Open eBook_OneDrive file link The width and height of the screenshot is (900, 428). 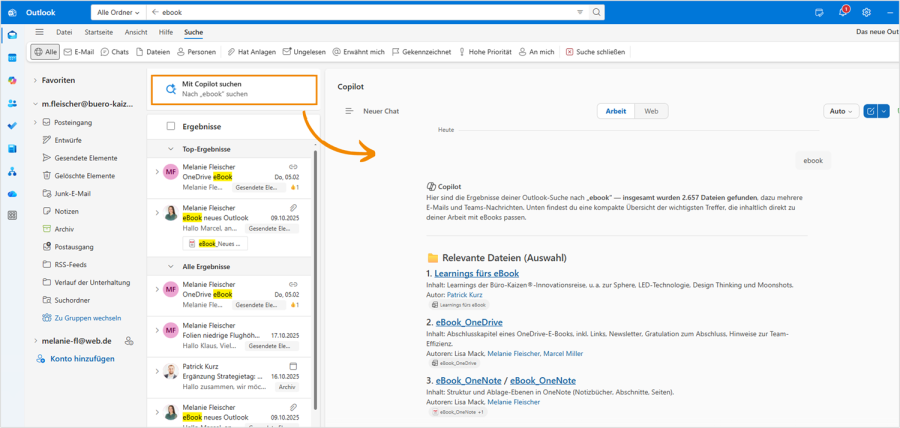click(469, 322)
